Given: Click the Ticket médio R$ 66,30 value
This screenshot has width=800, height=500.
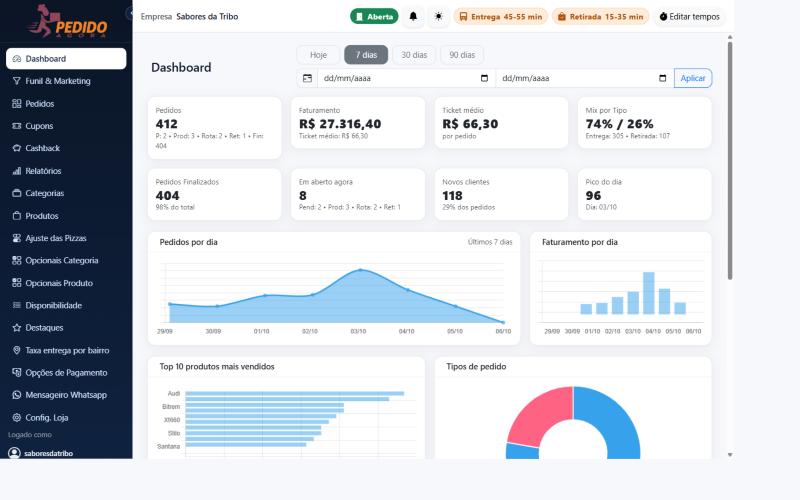Looking at the screenshot, I should coord(470,124).
